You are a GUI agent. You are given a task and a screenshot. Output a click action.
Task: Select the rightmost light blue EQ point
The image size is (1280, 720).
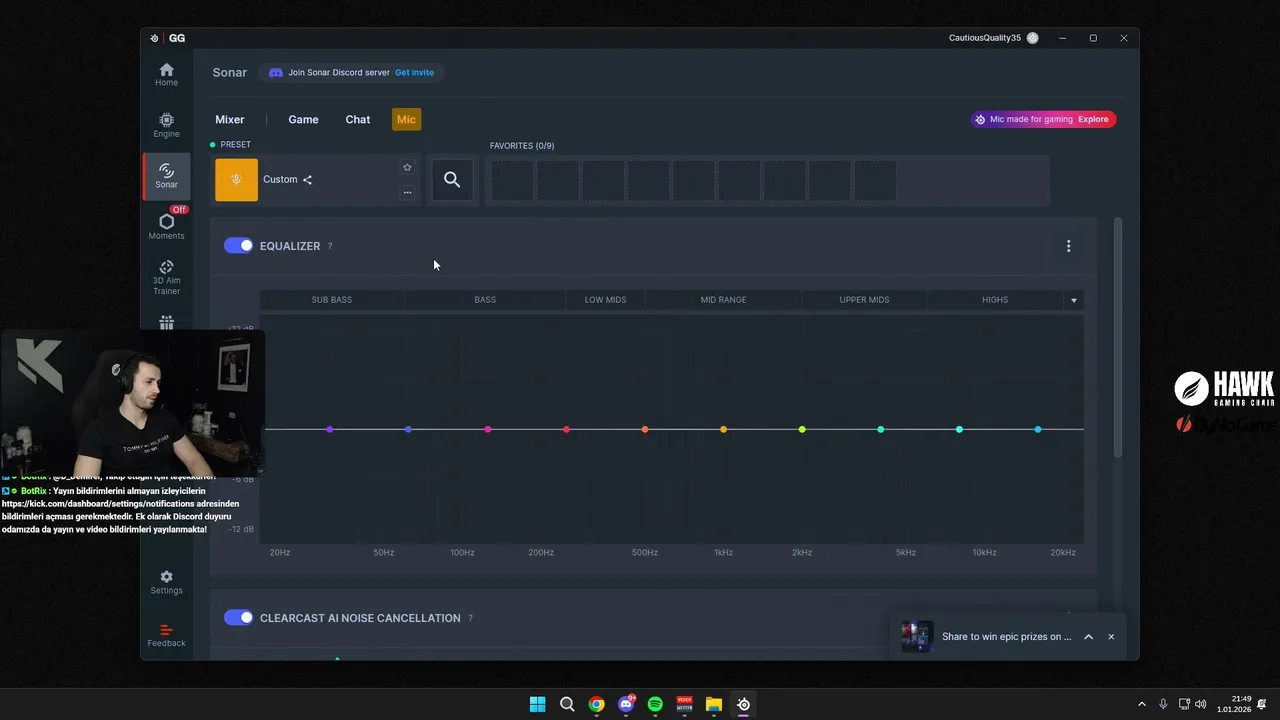pos(1038,429)
